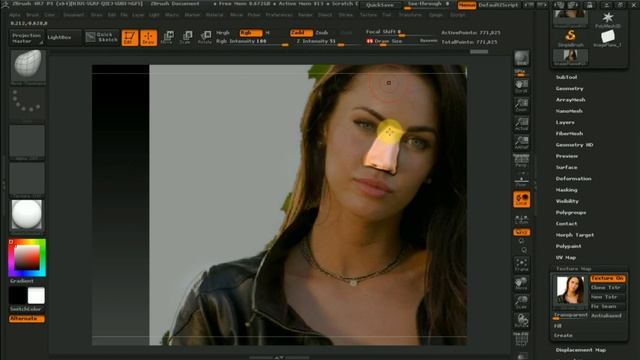The height and width of the screenshot is (360, 640).
Task: Click the QuickSave button
Action: tap(380, 5)
